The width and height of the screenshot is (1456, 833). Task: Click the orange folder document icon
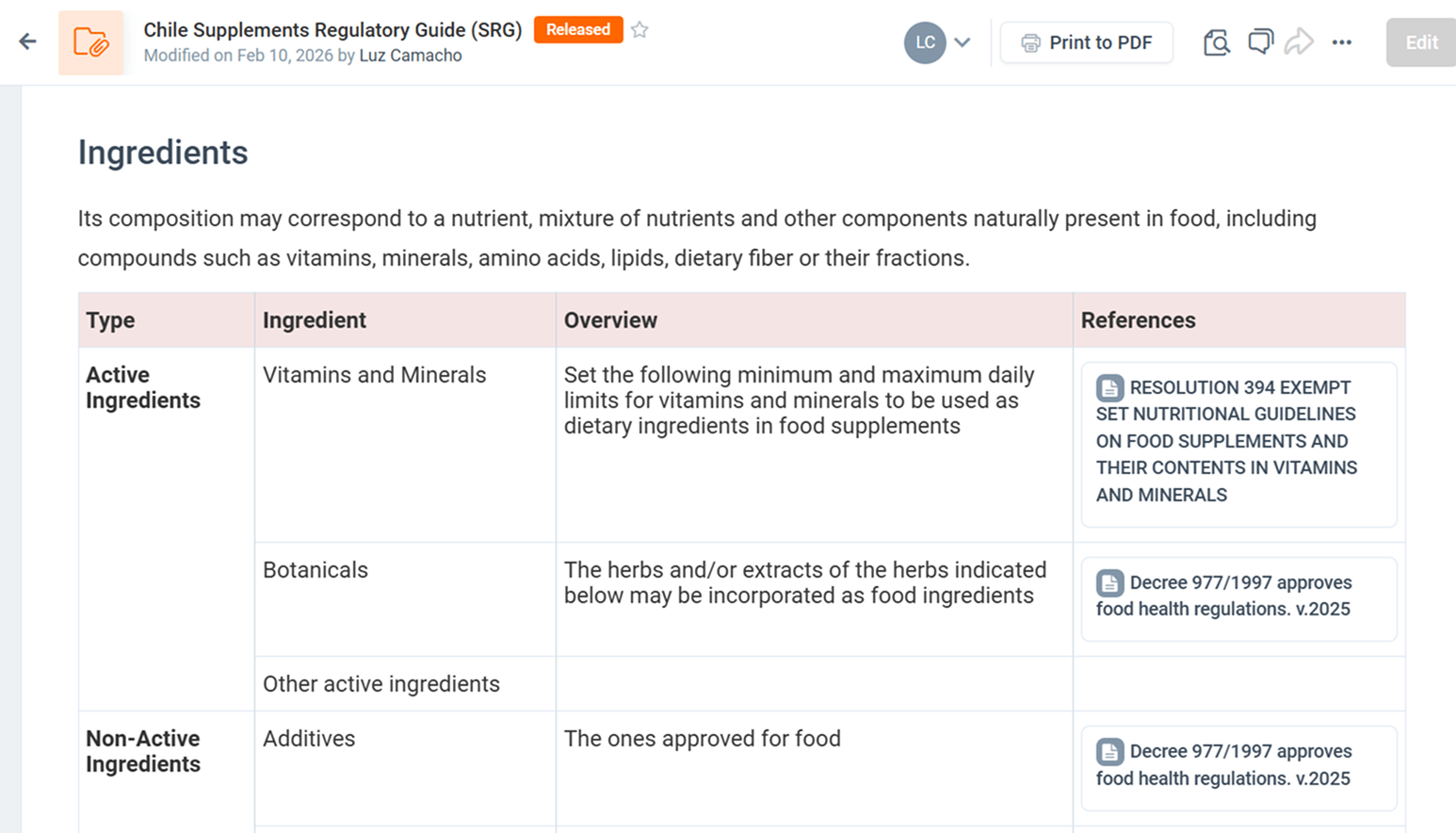(x=90, y=42)
